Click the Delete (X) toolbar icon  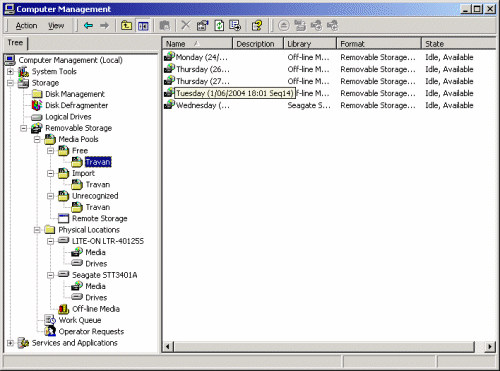coord(186,25)
